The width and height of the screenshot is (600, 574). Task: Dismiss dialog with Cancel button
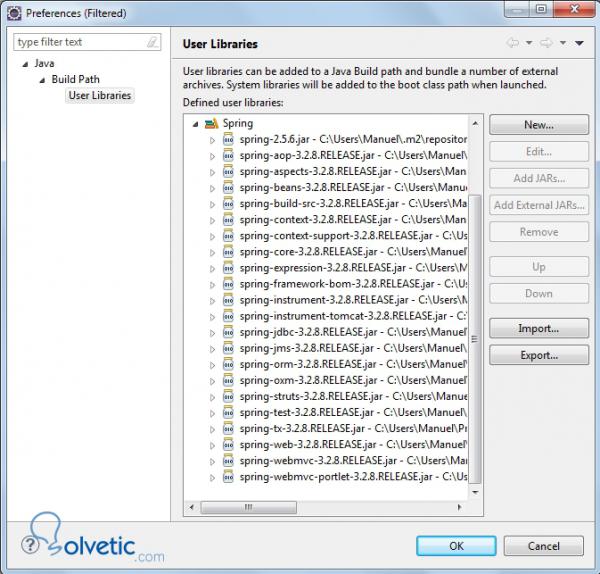pos(544,546)
